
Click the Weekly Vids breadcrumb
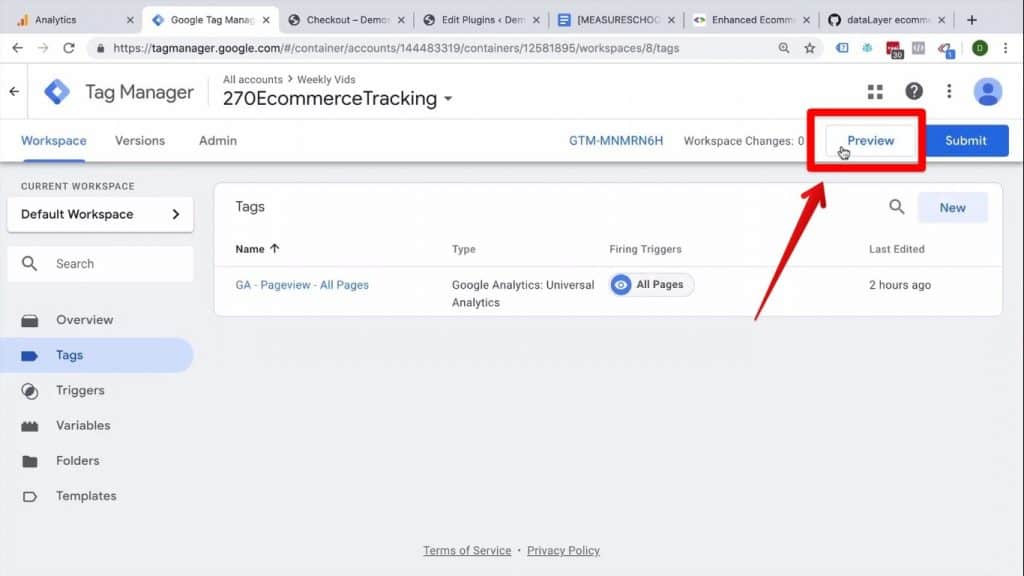coord(326,79)
